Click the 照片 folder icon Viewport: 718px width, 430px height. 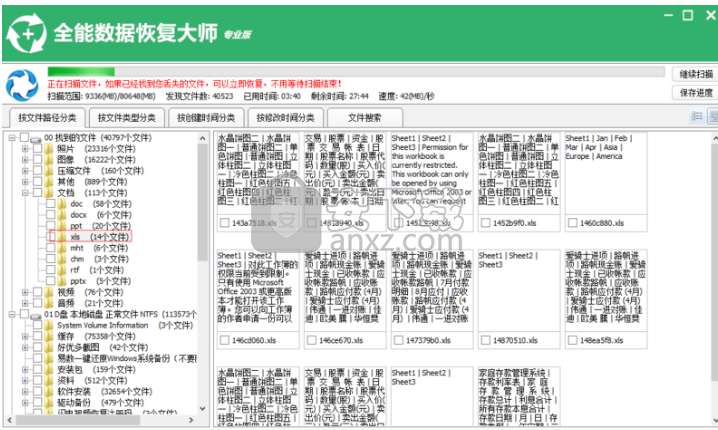[49, 149]
